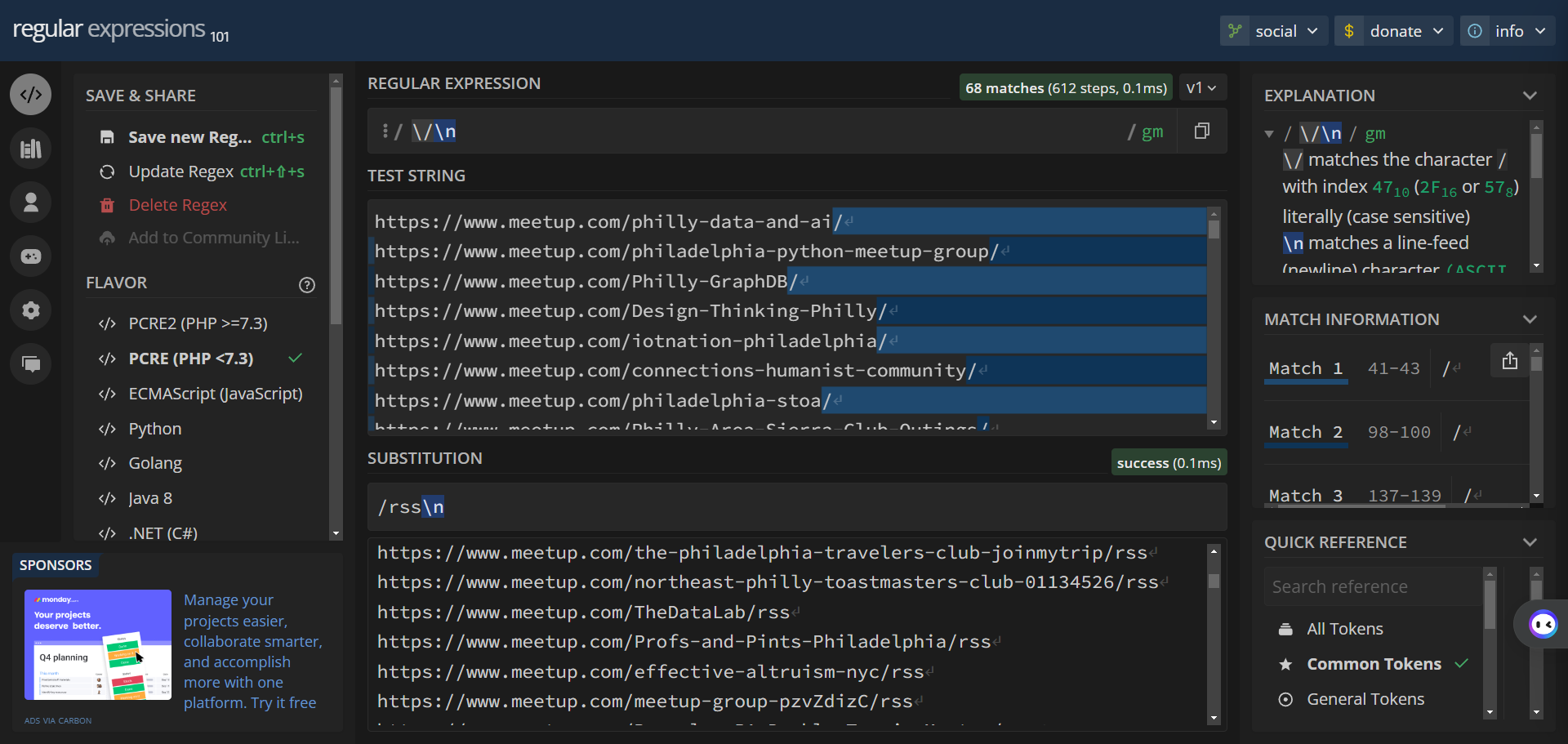Click the PCRE2 code bracket icon
The height and width of the screenshot is (744, 1568).
click(x=107, y=323)
